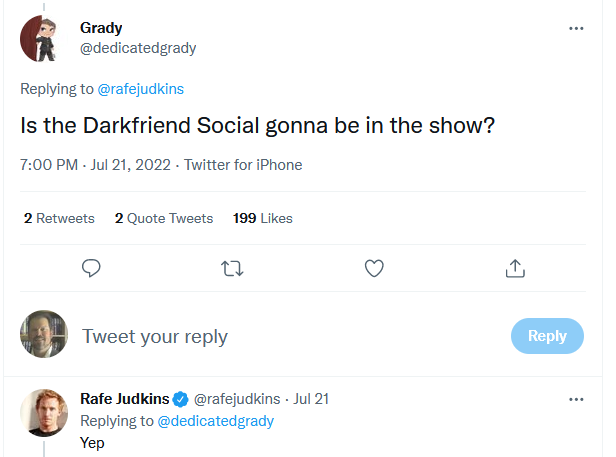The height and width of the screenshot is (457, 616).
Task: Expand more options on Grady's tweet
Action: tap(576, 28)
